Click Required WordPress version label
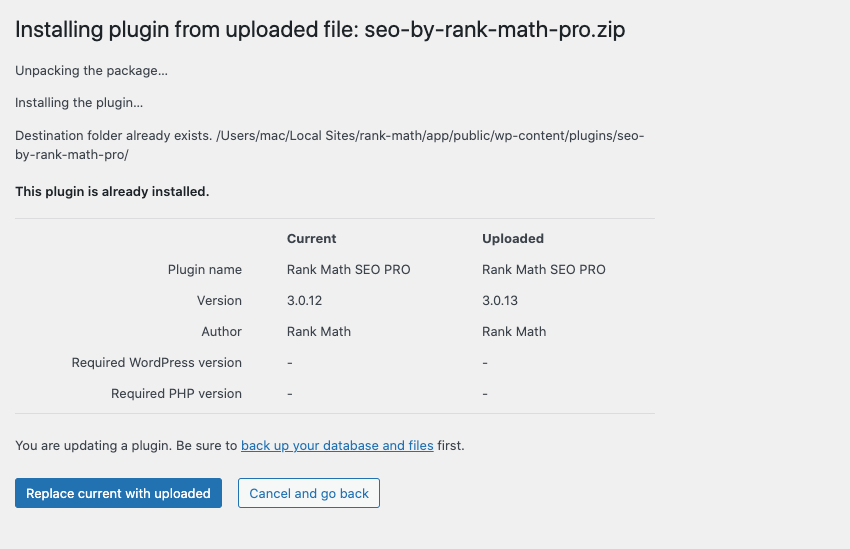 (x=157, y=363)
